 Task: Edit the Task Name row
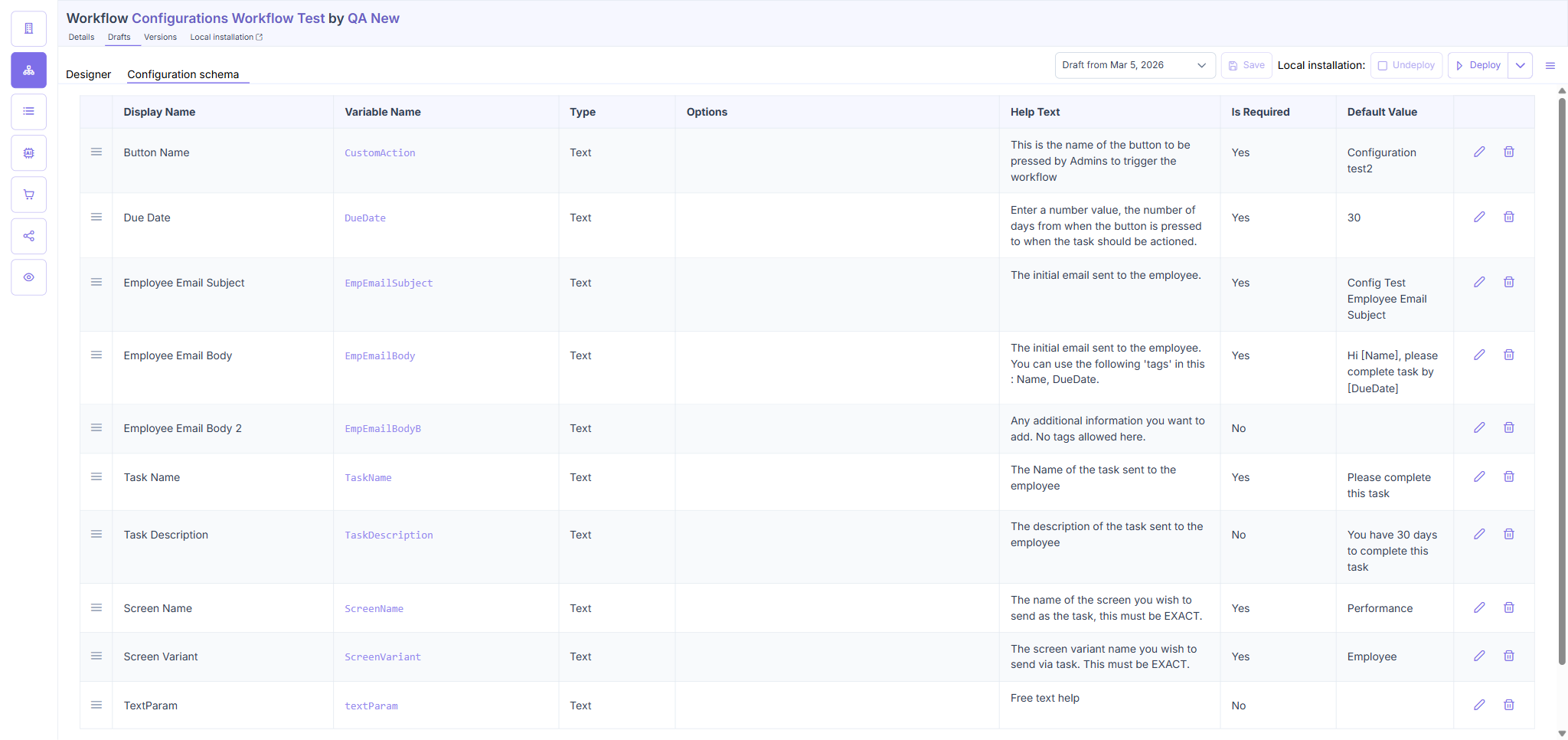1479,476
